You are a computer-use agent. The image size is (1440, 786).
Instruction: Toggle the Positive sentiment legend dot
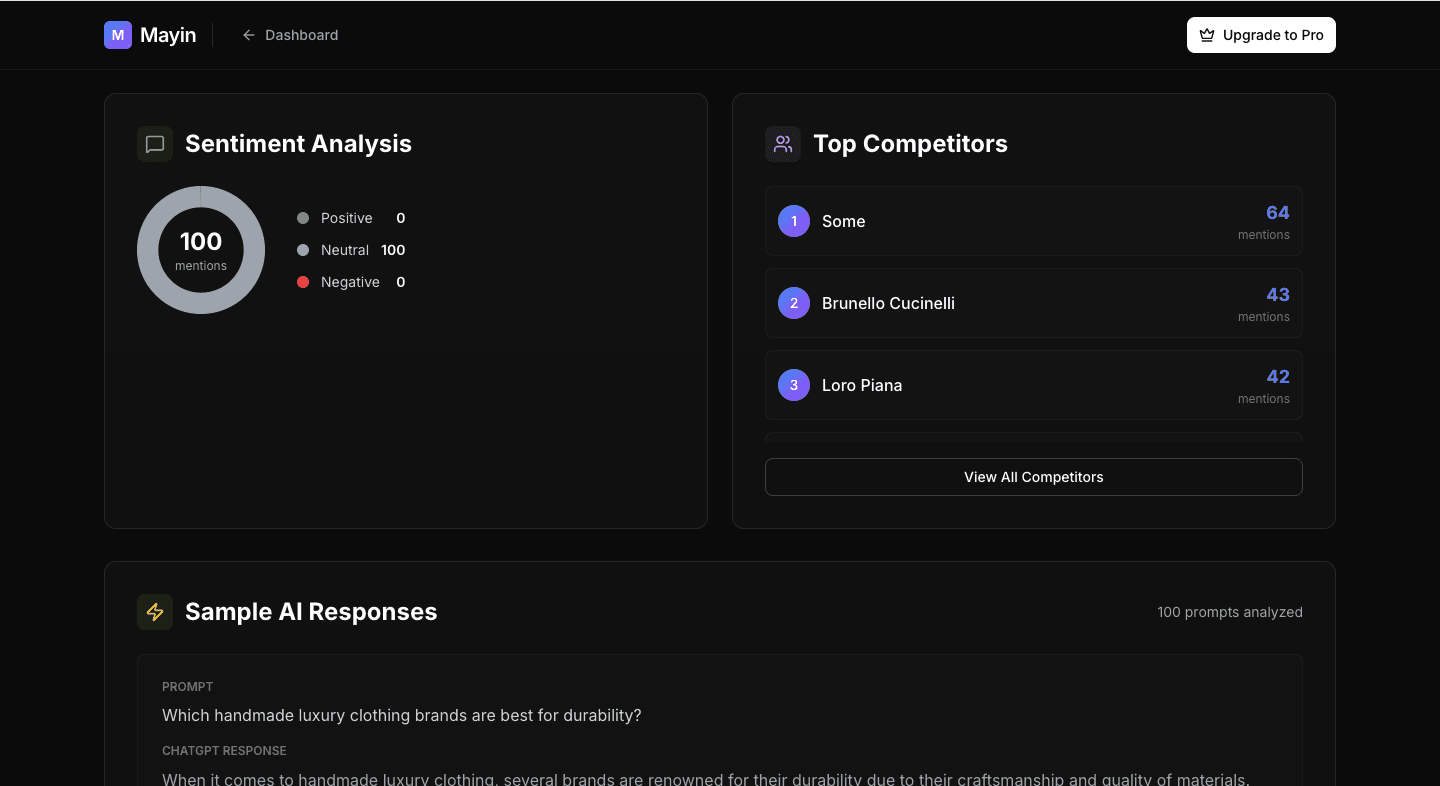click(303, 217)
